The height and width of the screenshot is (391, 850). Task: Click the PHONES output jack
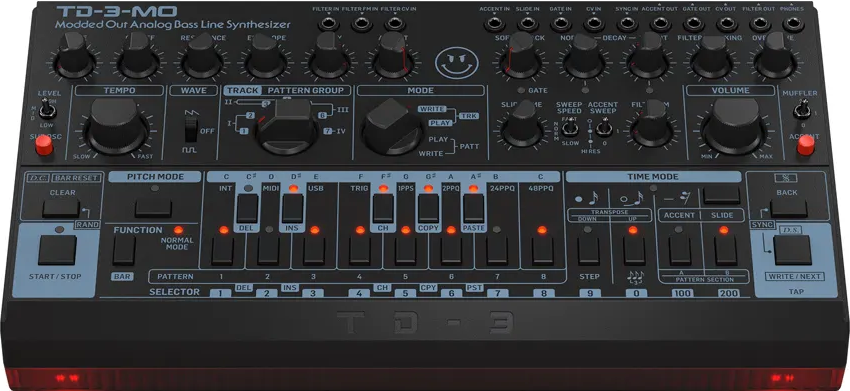coord(793,24)
